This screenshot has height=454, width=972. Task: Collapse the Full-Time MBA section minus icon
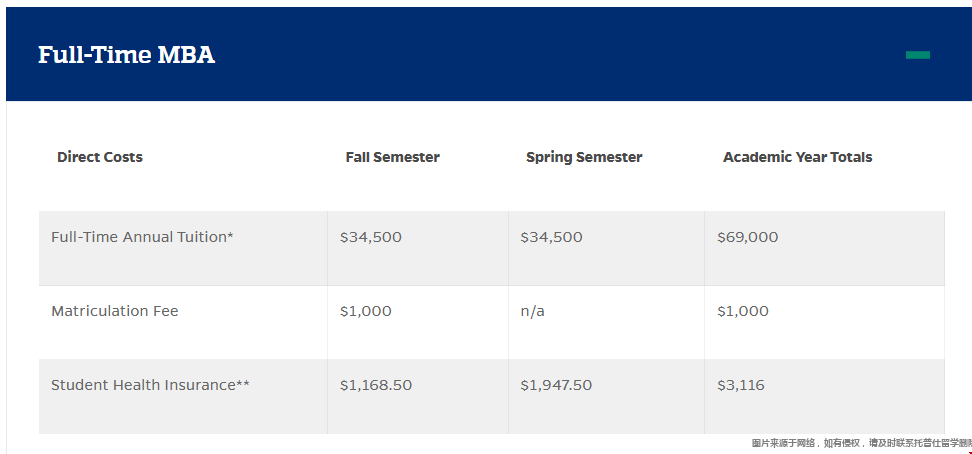click(x=917, y=55)
